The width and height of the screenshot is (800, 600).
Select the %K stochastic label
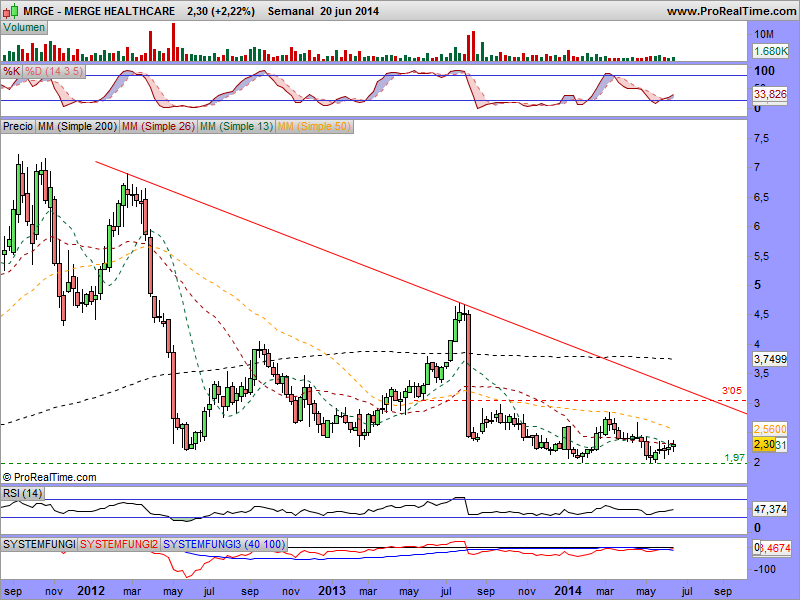point(11,71)
